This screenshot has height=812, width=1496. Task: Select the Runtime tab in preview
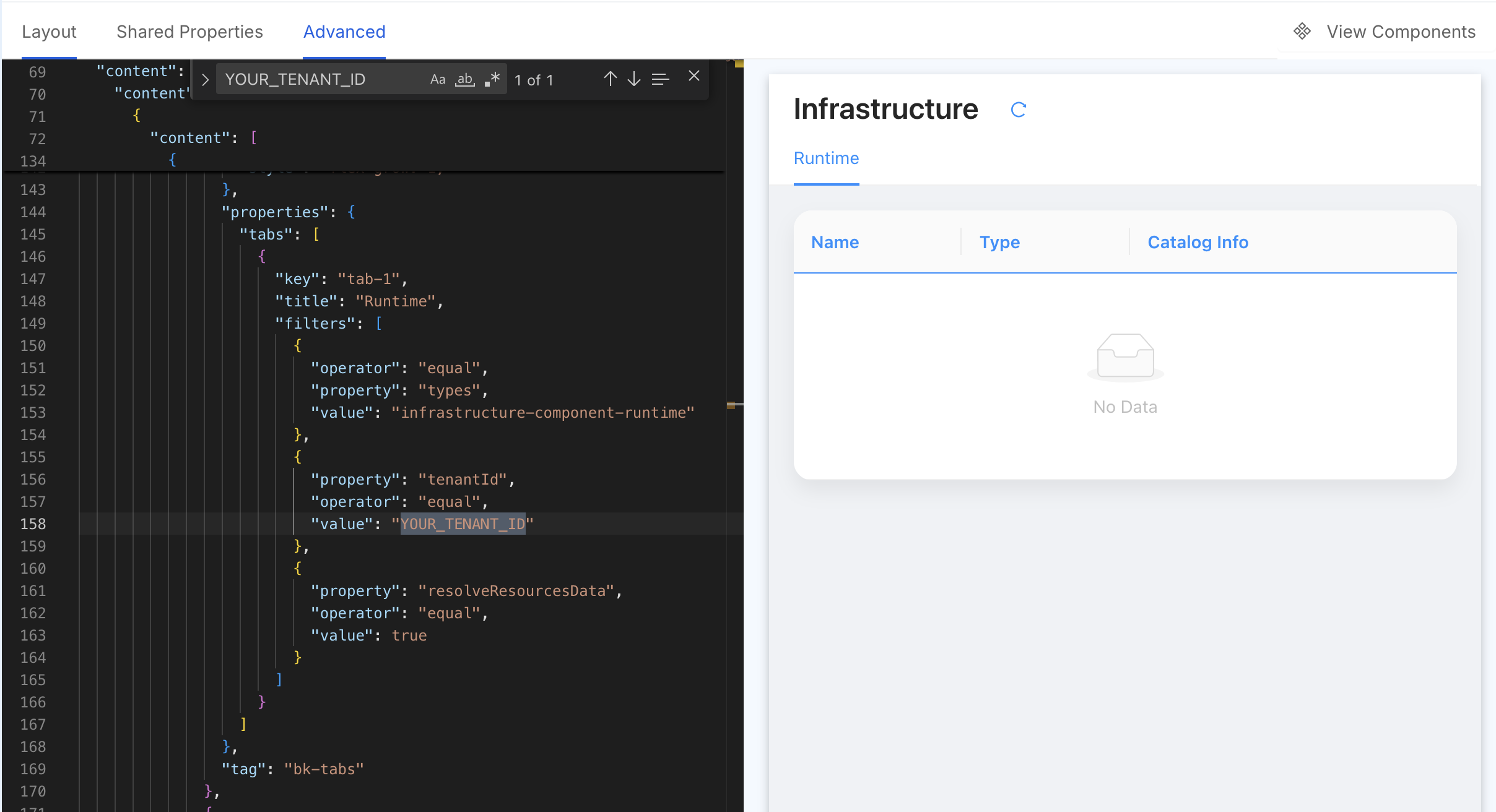(x=826, y=158)
